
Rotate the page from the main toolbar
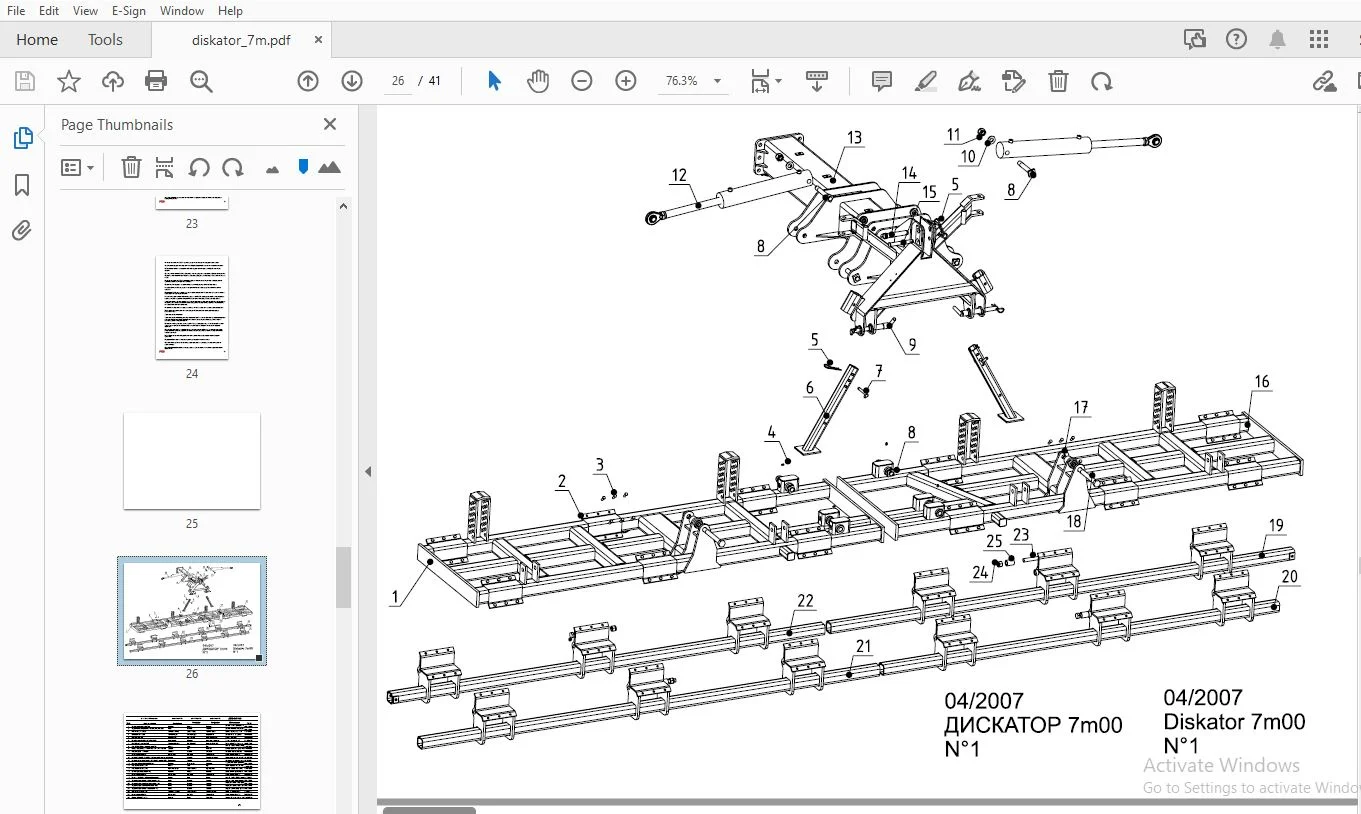pyautogui.click(x=1102, y=81)
